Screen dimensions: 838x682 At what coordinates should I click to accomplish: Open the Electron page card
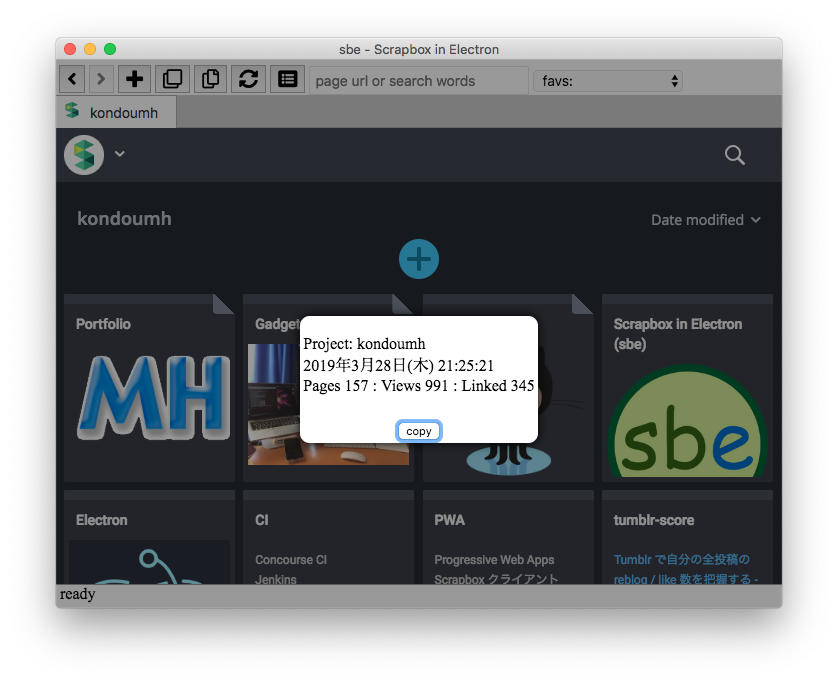(149, 537)
